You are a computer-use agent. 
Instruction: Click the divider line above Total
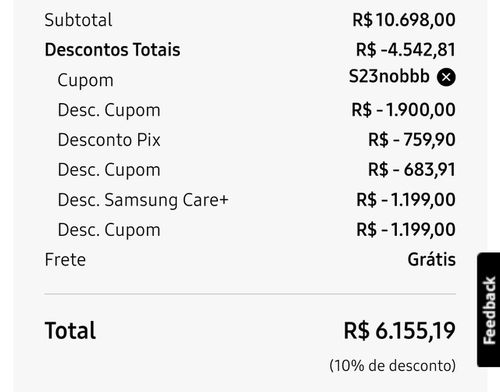[x=250, y=294]
